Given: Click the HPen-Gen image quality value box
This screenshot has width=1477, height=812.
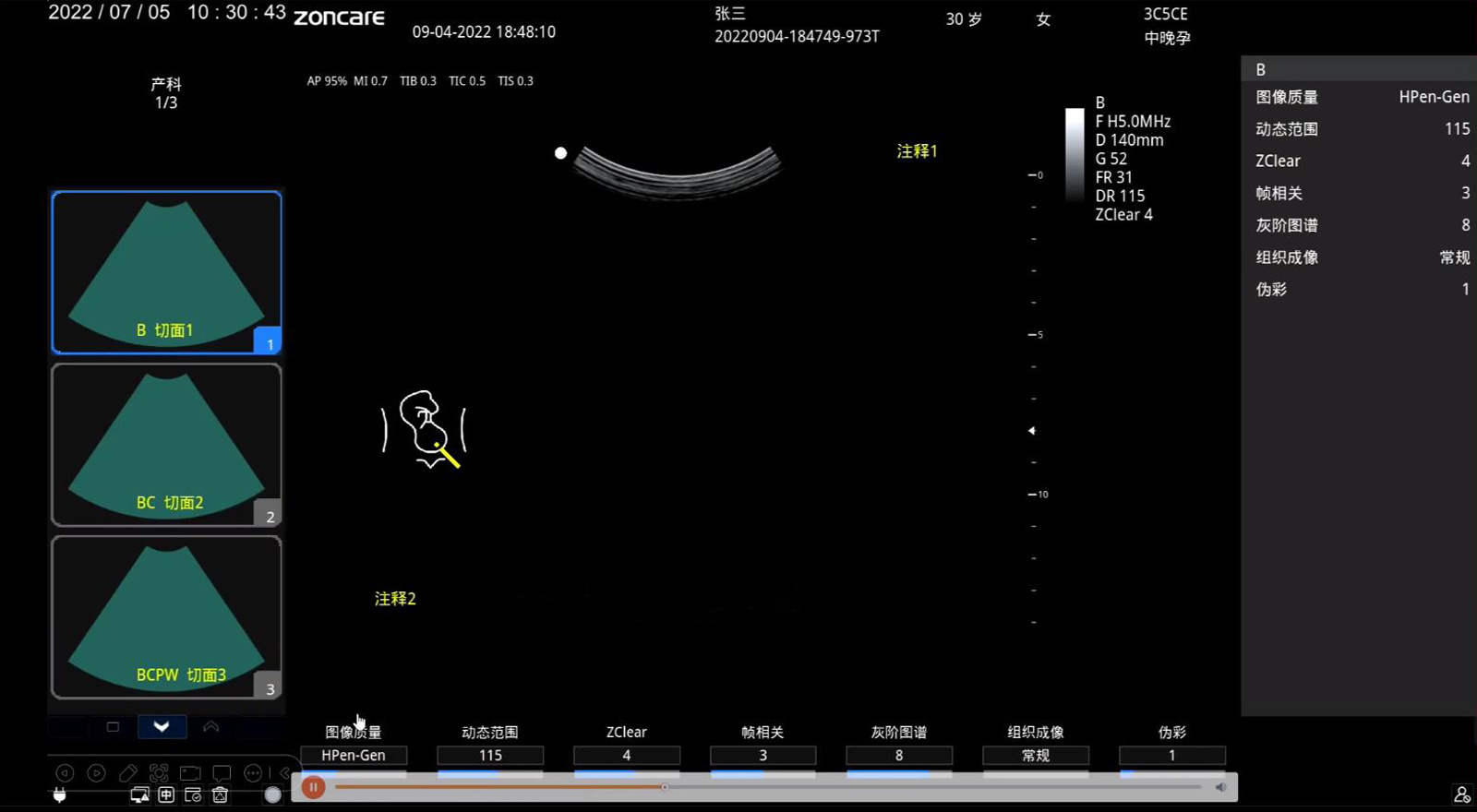Looking at the screenshot, I should (x=354, y=756).
